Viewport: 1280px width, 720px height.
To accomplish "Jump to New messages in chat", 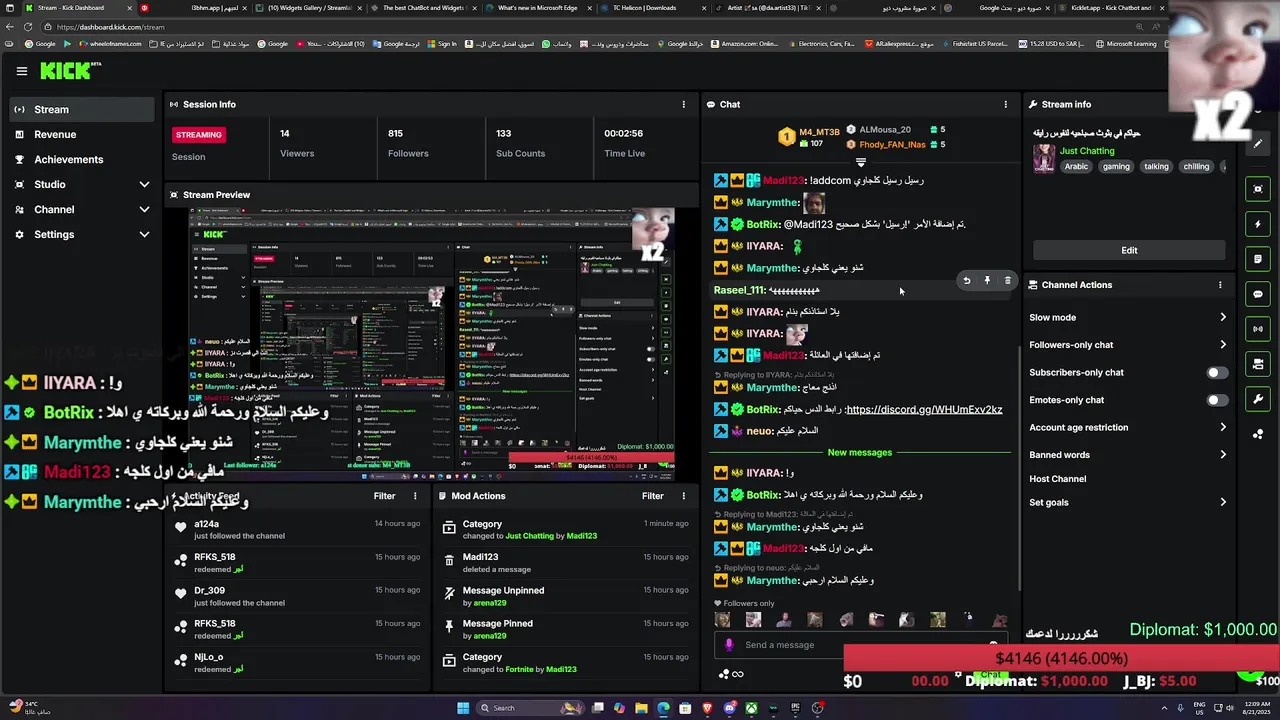I will point(859,452).
